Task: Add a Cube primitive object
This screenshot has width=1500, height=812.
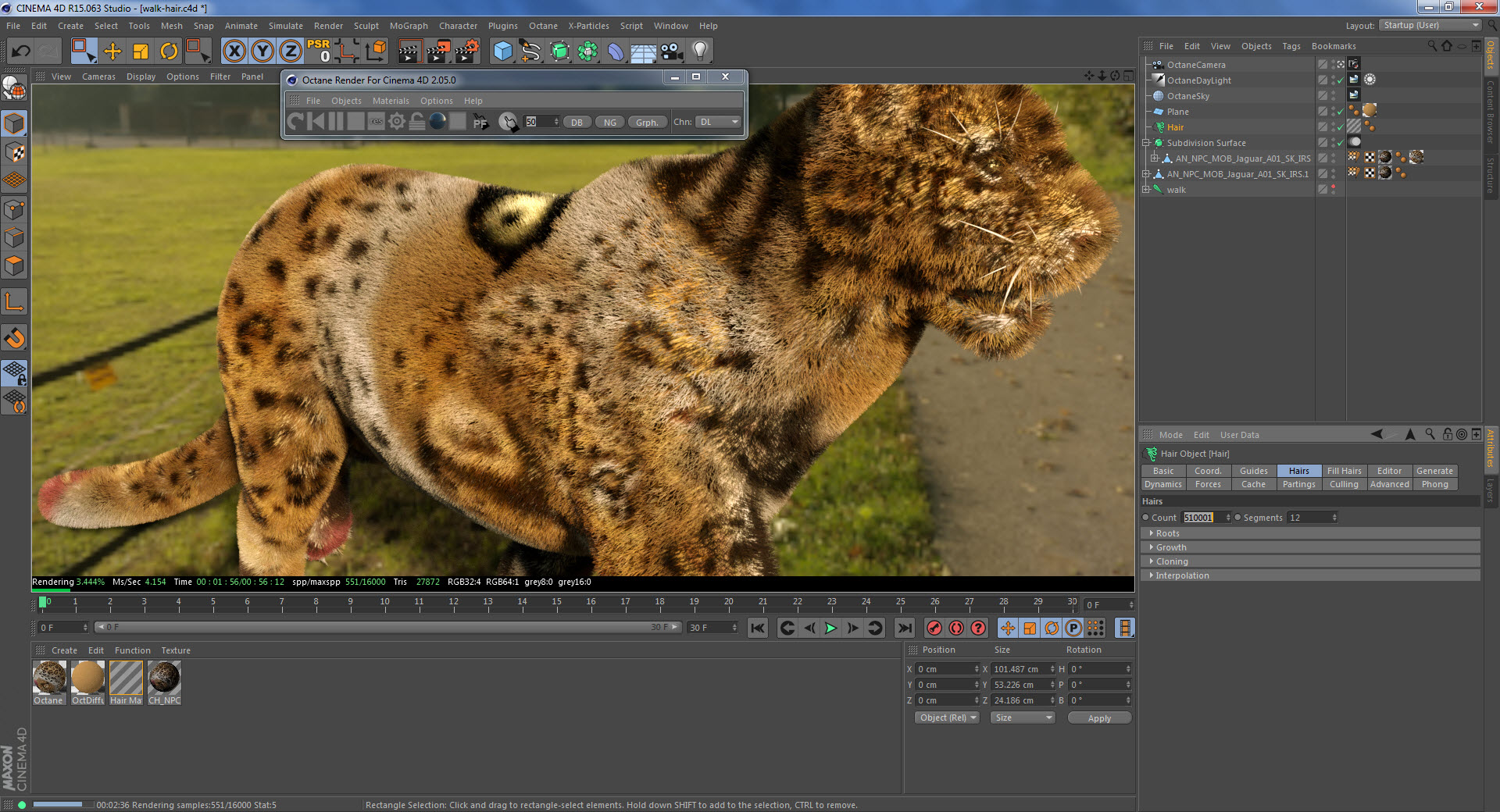Action: [x=502, y=52]
